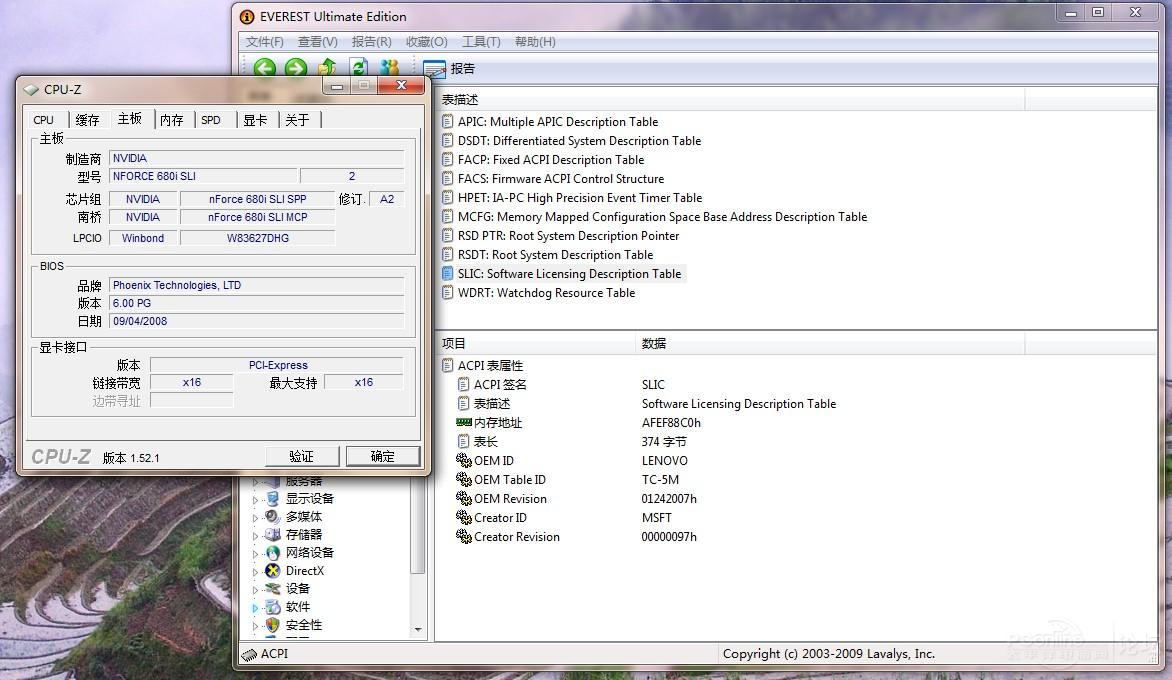Expand the 多媒体 tree node
The height and width of the screenshot is (680, 1172).
tap(256, 518)
